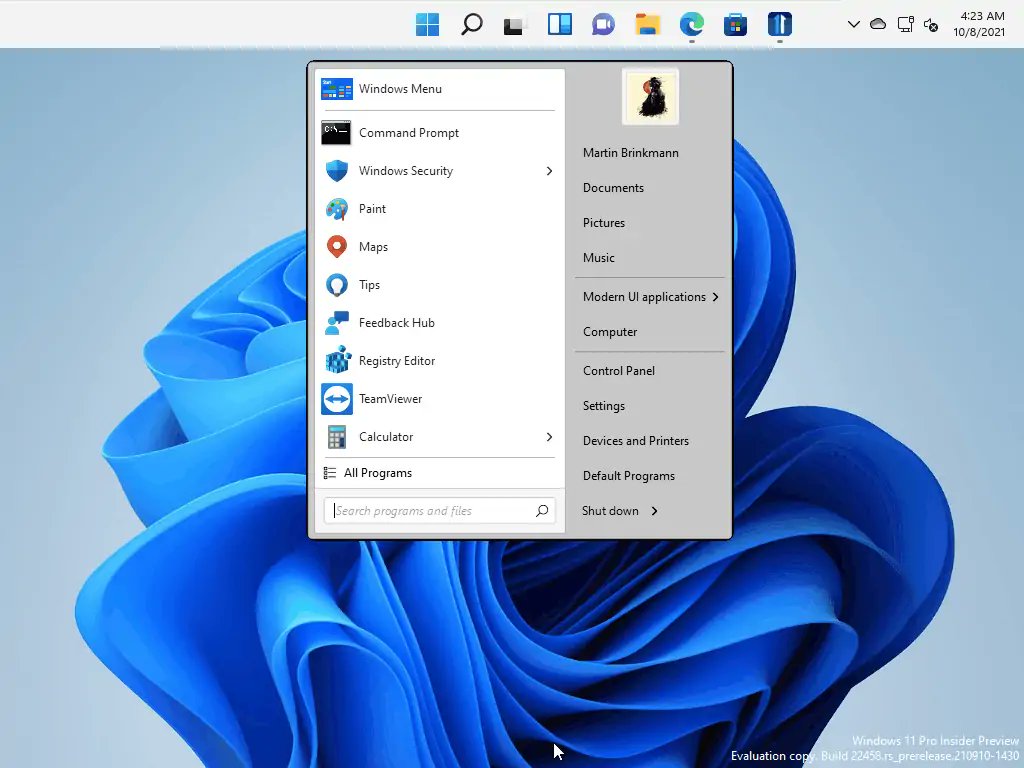Screen dimensions: 1024x768
Task: Open the clock and date display
Action: click(980, 24)
